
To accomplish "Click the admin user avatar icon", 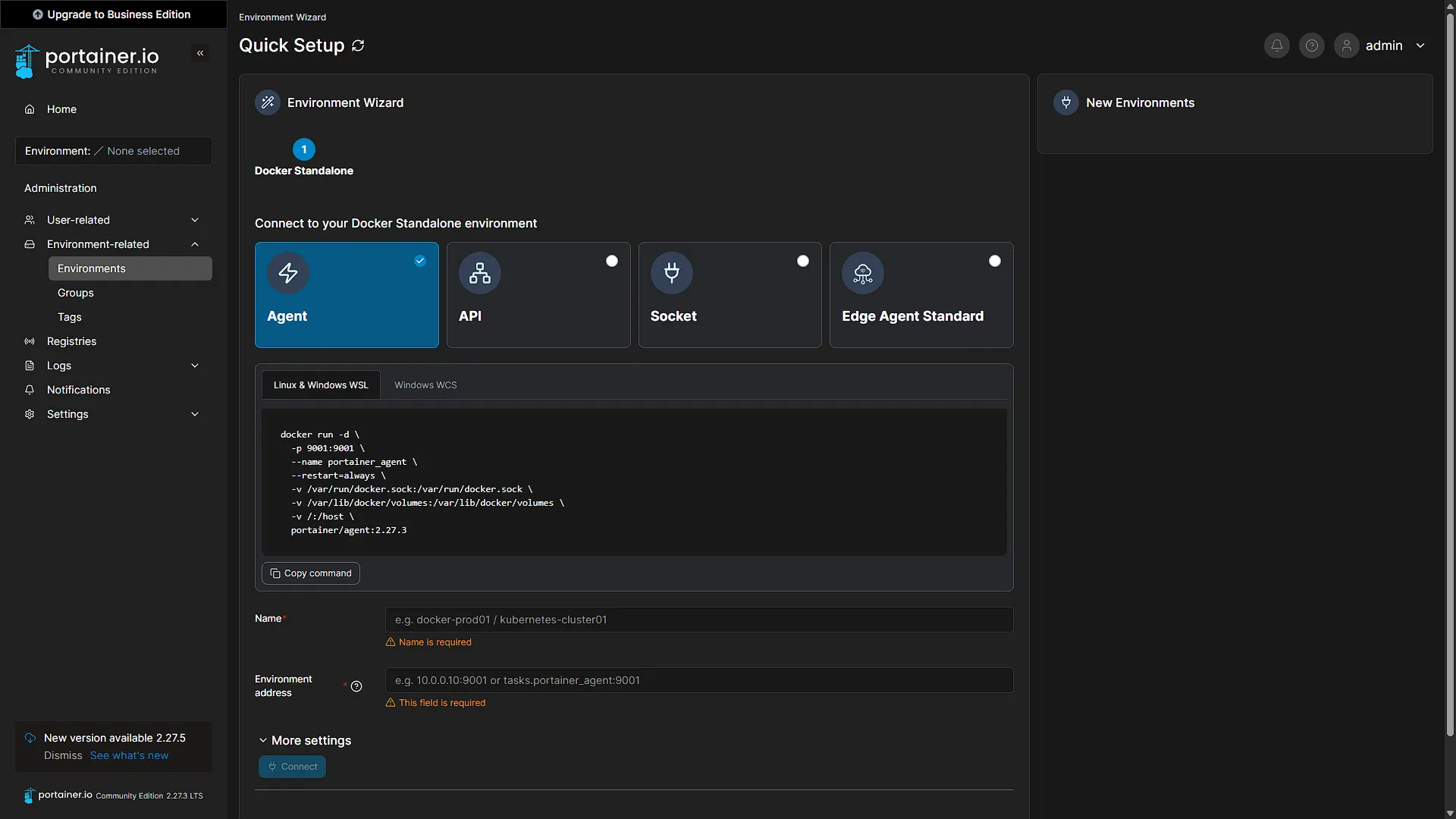I will click(x=1347, y=45).
